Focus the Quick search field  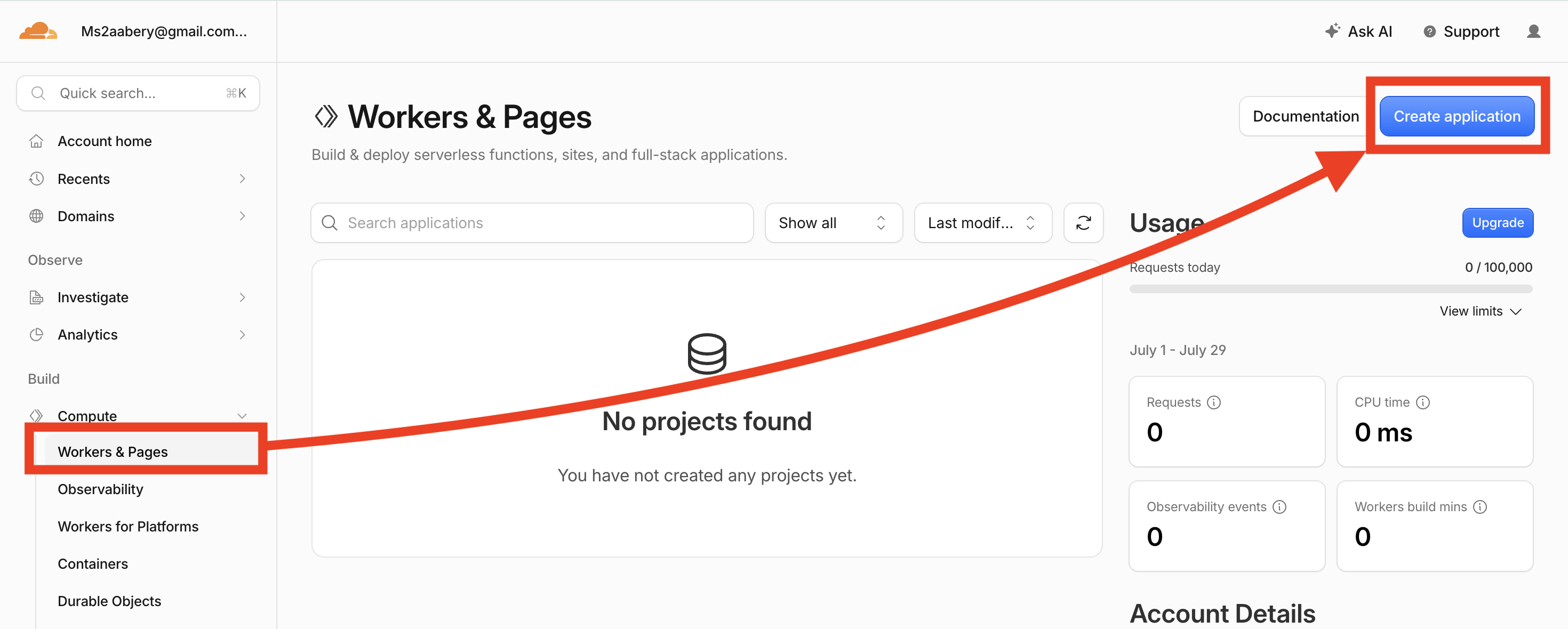[x=138, y=93]
